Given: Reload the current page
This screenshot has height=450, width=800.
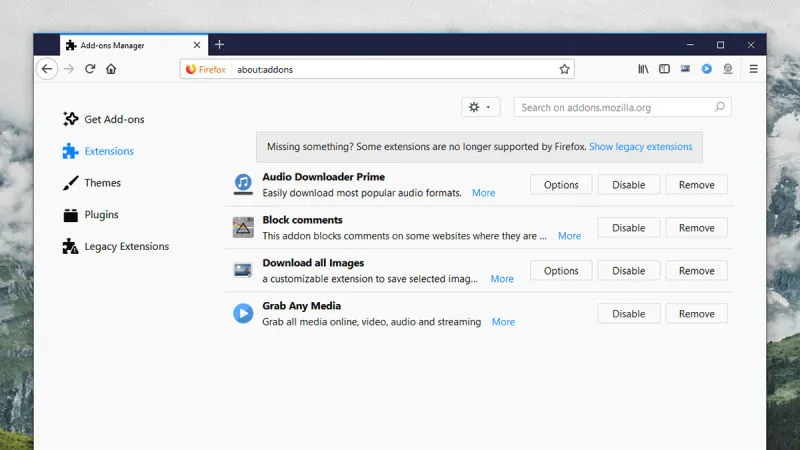Looking at the screenshot, I should click(x=90, y=69).
